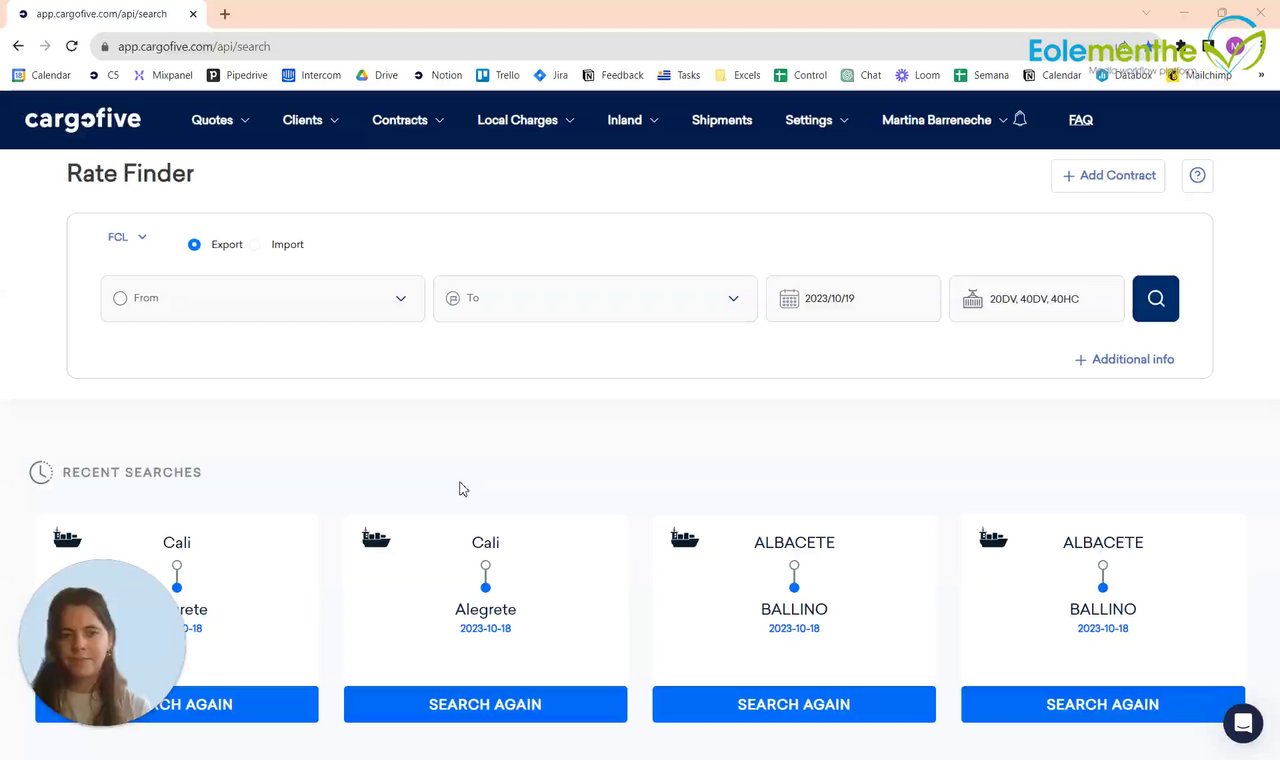
Task: Click the ship icon on second Cali card
Action: pos(375,538)
